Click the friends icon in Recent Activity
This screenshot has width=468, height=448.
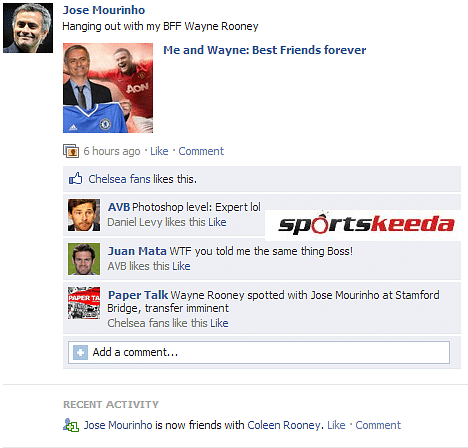point(71,425)
